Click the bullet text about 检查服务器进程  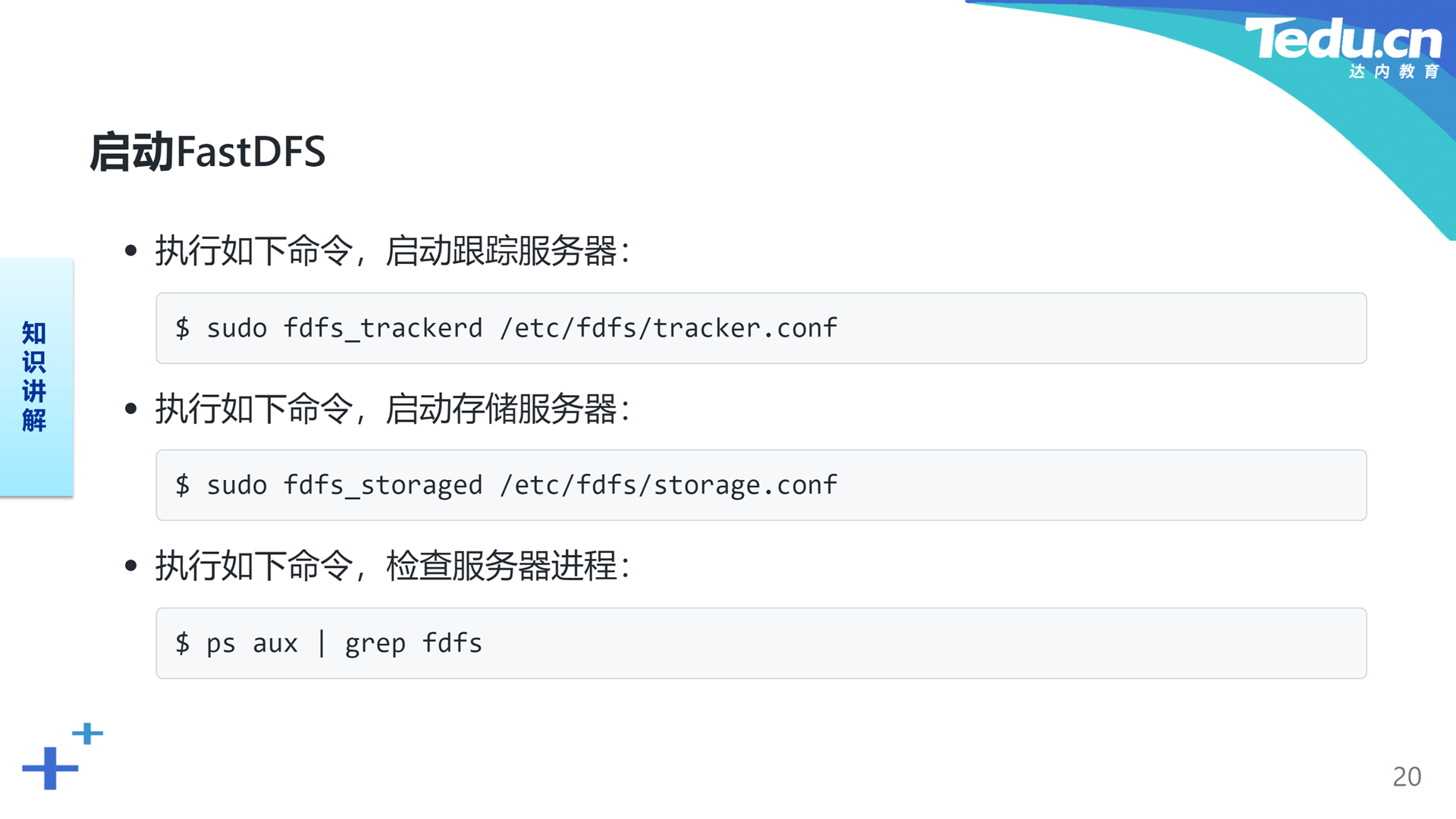393,566
